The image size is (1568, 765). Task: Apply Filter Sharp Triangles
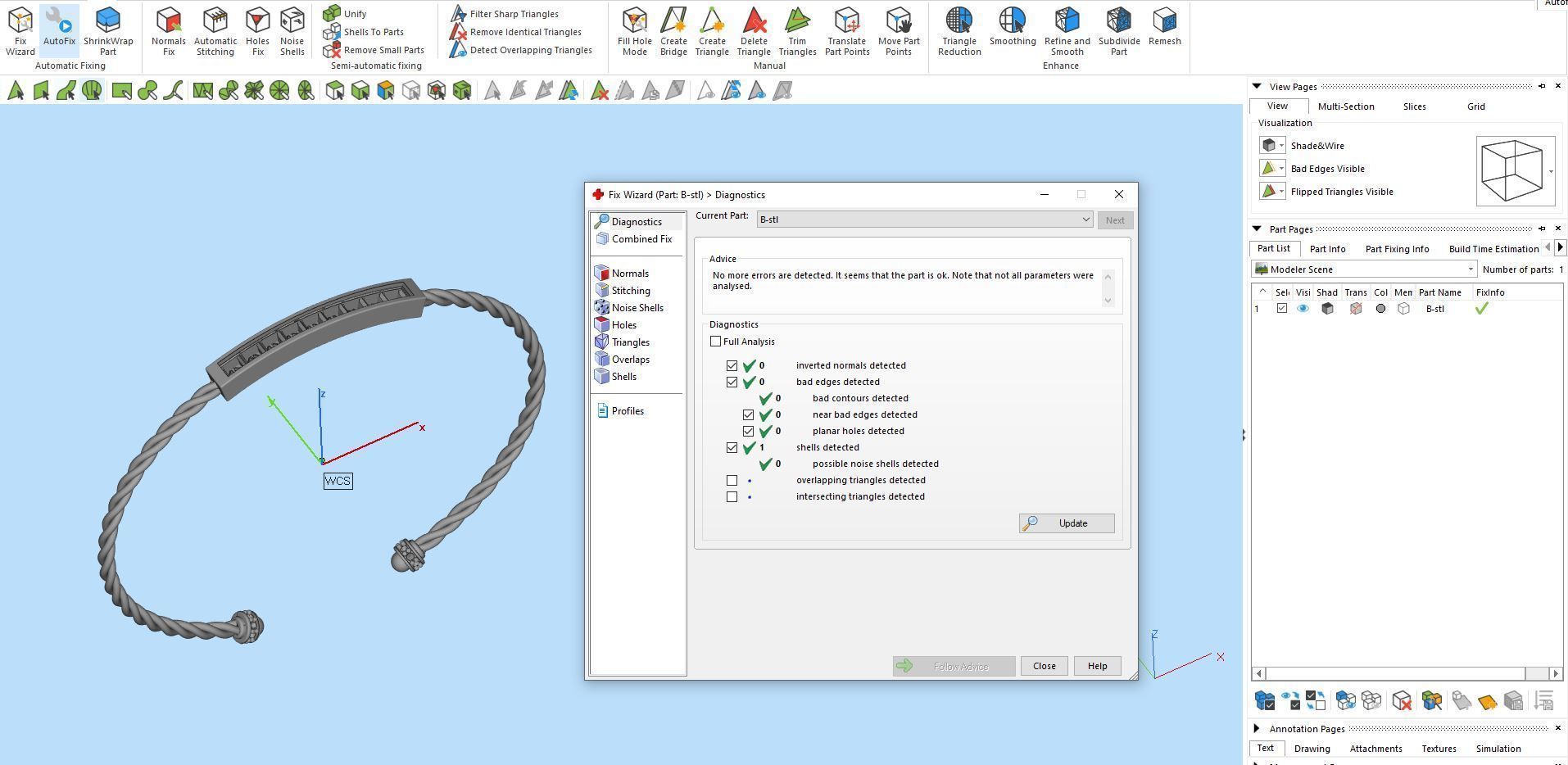pyautogui.click(x=505, y=14)
